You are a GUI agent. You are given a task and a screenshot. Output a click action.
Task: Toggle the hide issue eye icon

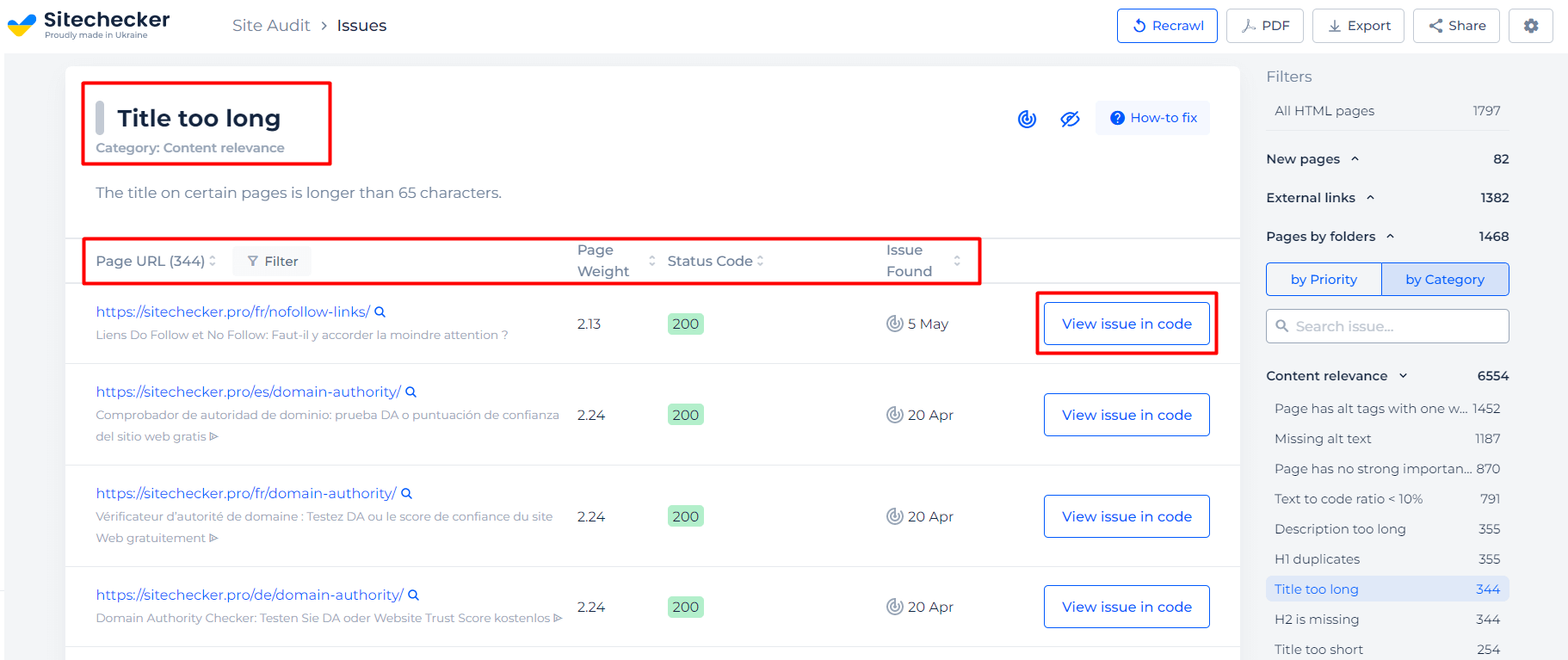[1070, 119]
